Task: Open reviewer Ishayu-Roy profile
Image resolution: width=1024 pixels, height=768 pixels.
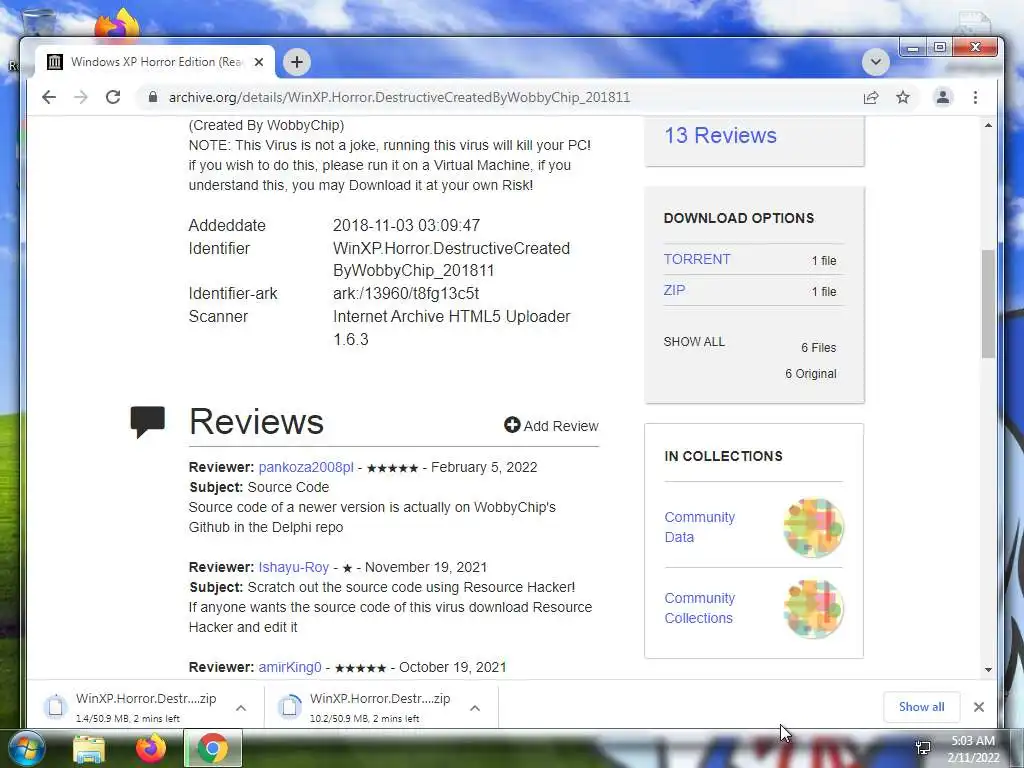Action: click(x=294, y=567)
